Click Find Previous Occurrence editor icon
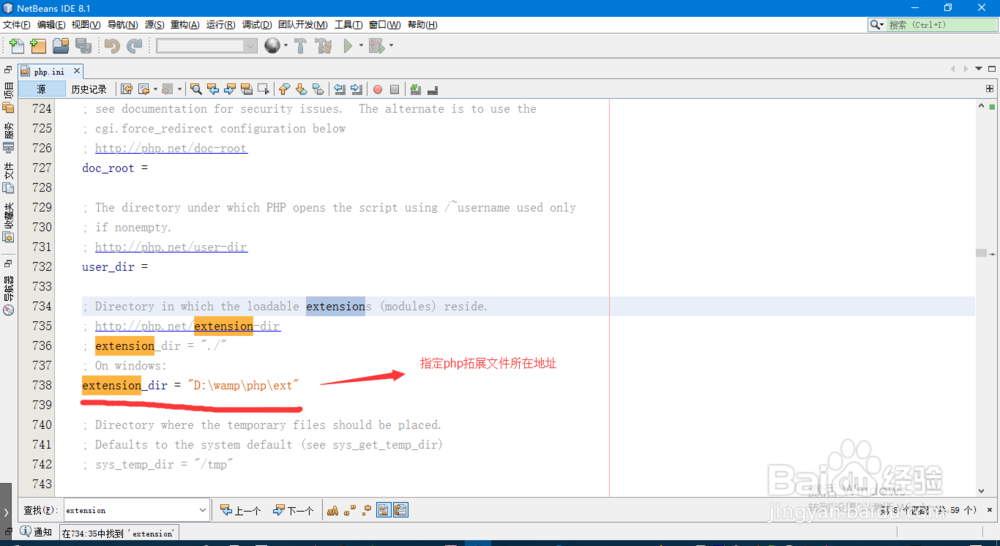 (213, 89)
